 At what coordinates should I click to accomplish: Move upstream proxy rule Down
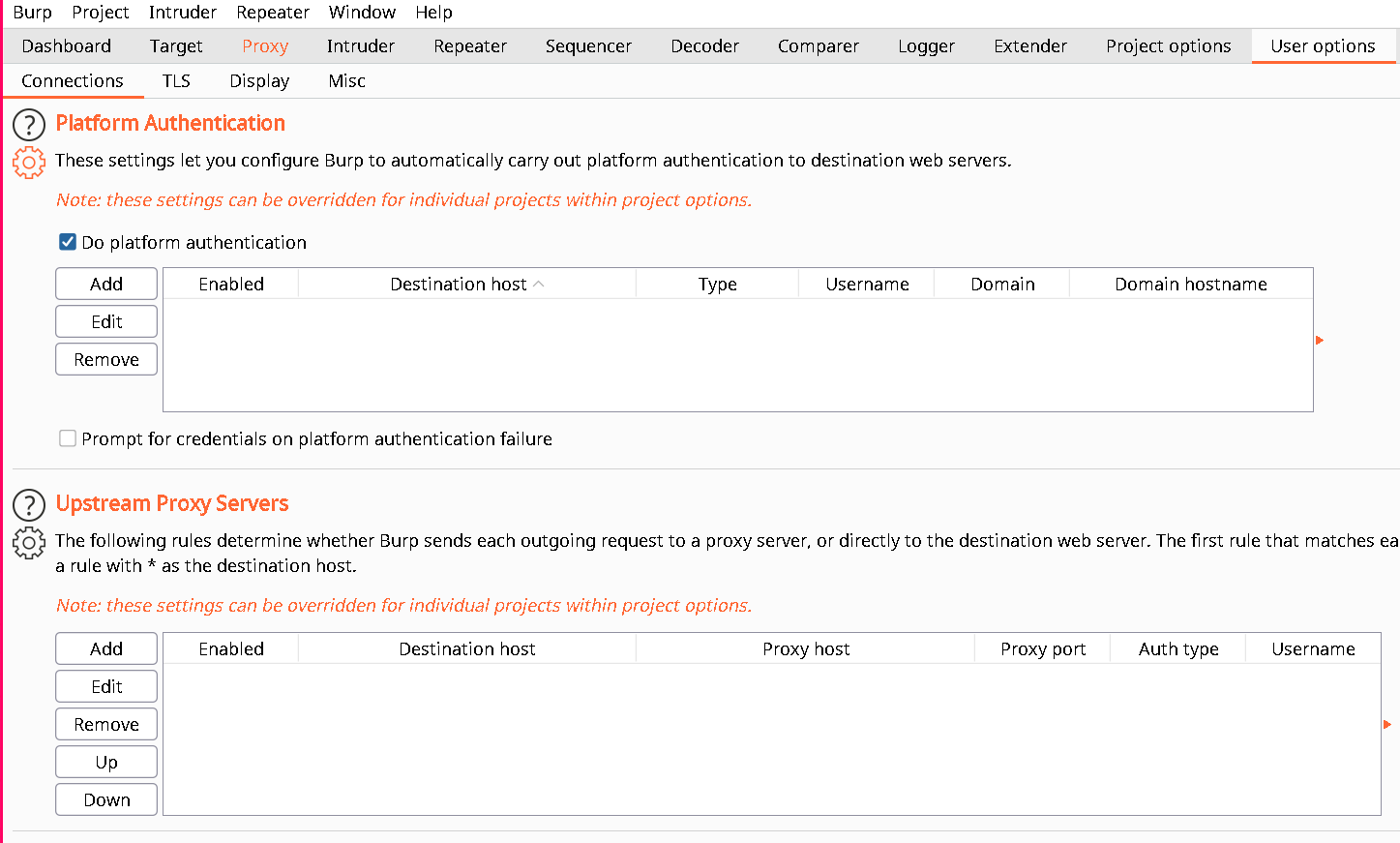(x=106, y=799)
